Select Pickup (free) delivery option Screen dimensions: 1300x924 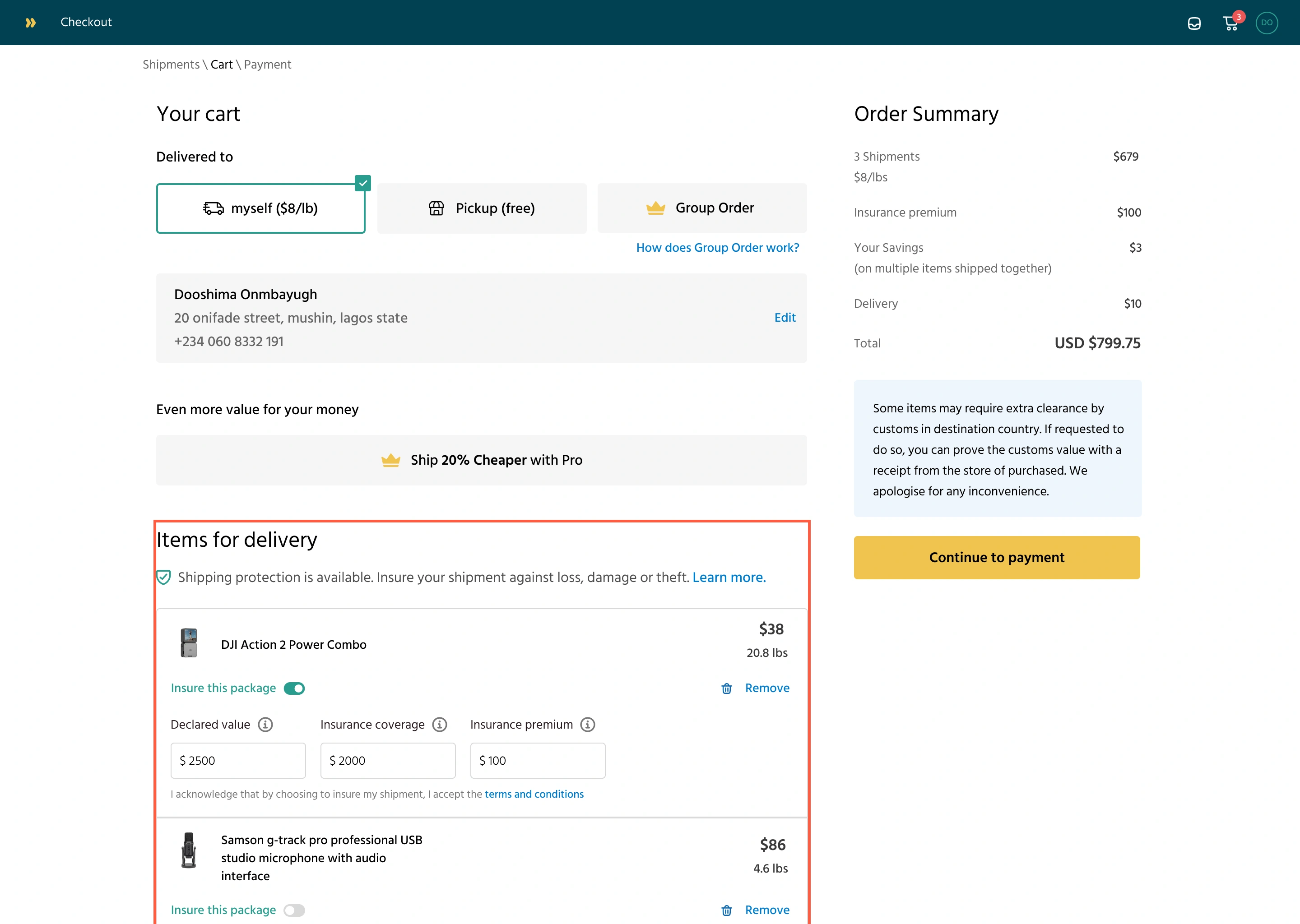[x=482, y=208]
